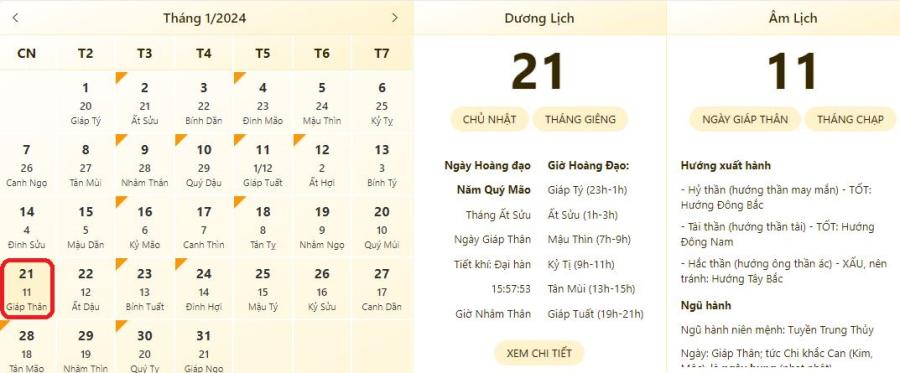Image resolution: width=900 pixels, height=373 pixels.
Task: Select day 8 Tân Mùi
Action: click(x=86, y=165)
